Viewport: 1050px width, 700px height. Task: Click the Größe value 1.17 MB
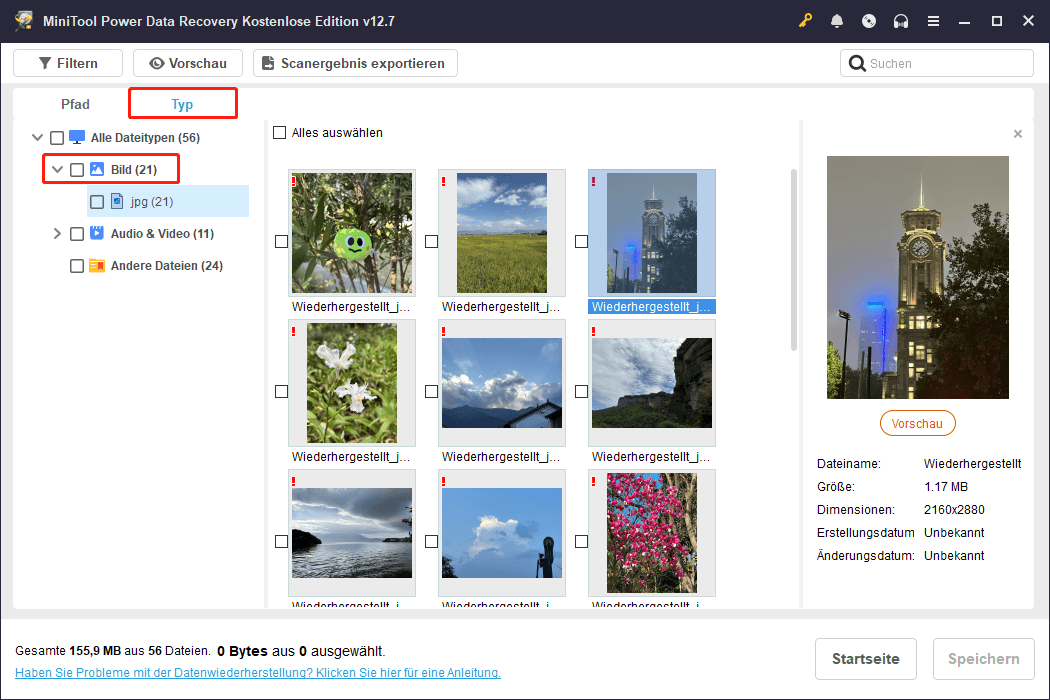click(946, 487)
